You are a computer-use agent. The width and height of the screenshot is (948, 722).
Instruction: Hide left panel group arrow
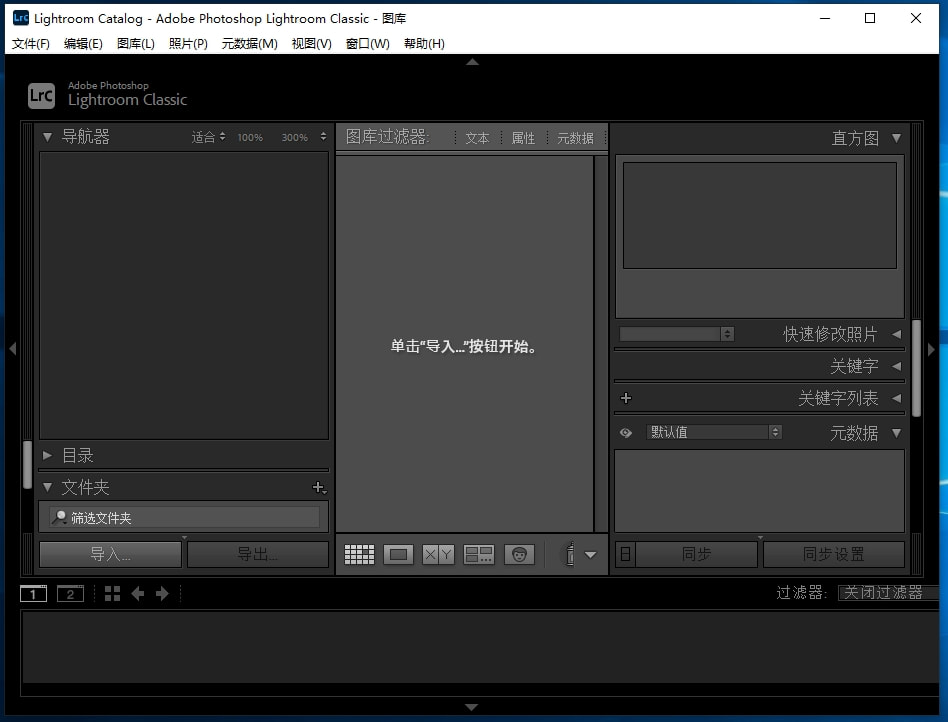(12, 348)
